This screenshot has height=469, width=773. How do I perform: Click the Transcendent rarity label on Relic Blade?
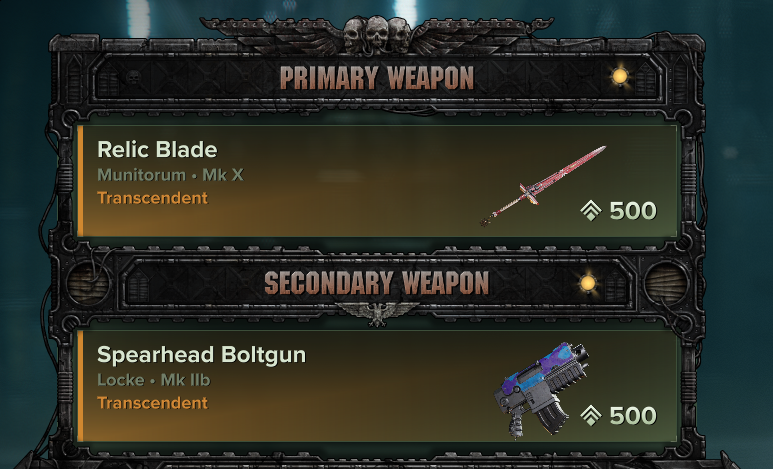pyautogui.click(x=152, y=198)
